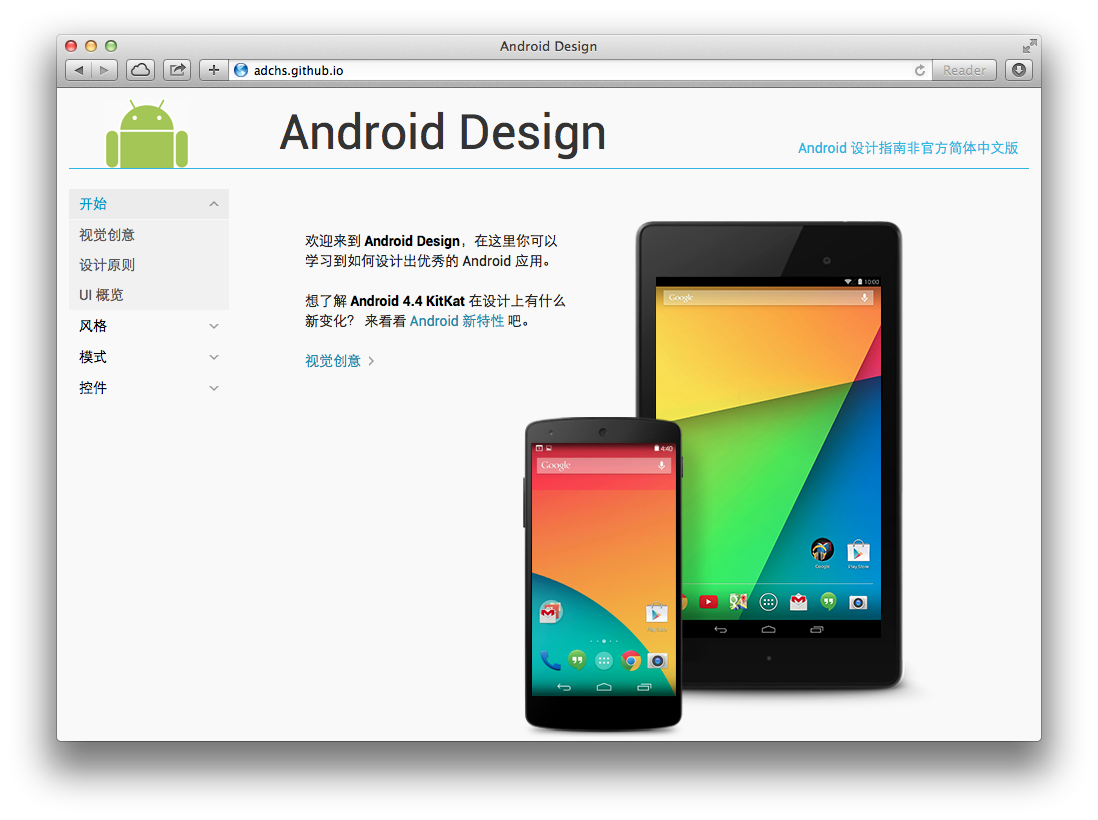1098x820 pixels.
Task: Click the camera icon on the tablet dock
Action: point(858,602)
